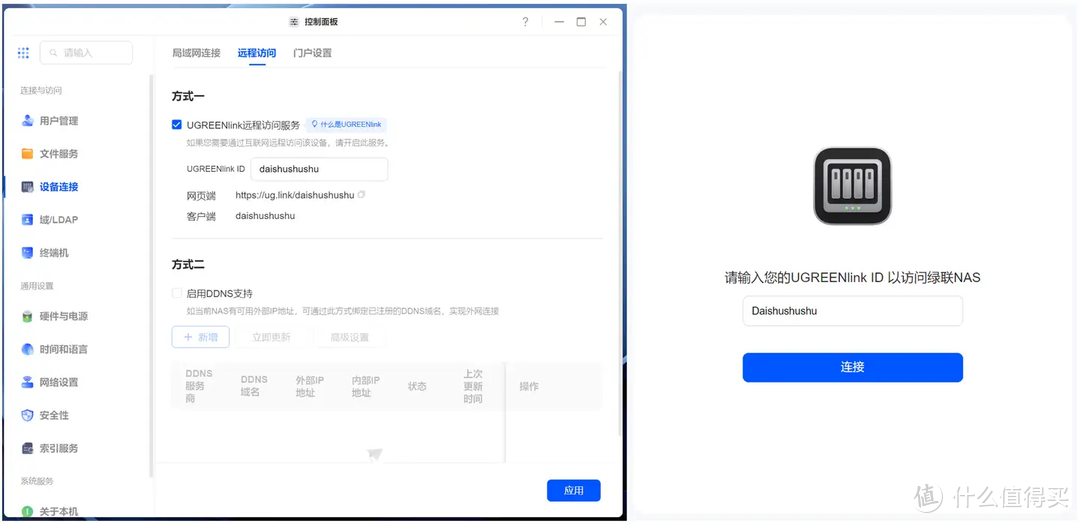Click the client (客户端) value daishushushu
This screenshot has width=1080, height=523.
[265, 216]
